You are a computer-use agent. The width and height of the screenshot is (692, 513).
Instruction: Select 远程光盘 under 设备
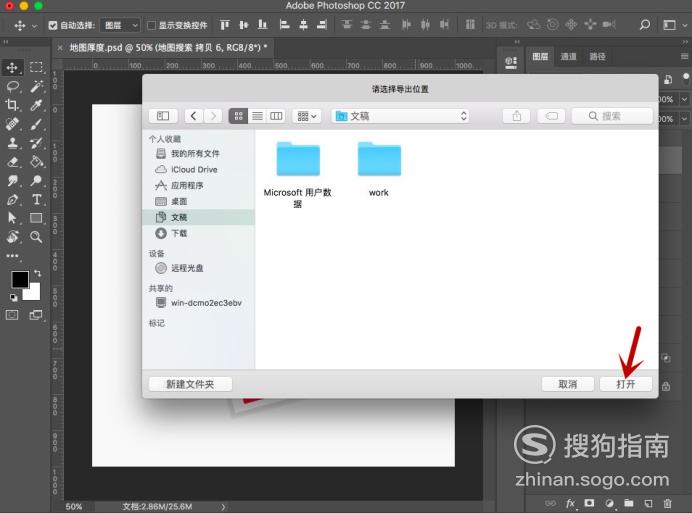pos(199,268)
